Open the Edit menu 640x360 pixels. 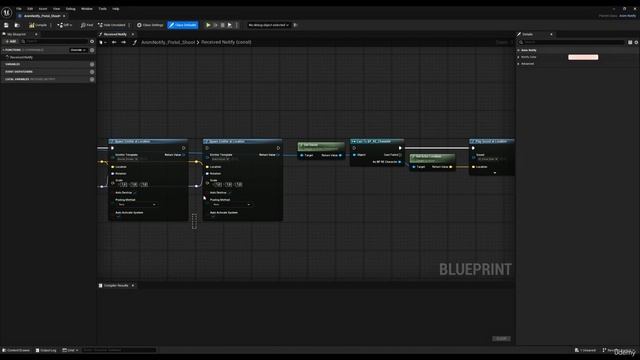pyautogui.click(x=30, y=9)
